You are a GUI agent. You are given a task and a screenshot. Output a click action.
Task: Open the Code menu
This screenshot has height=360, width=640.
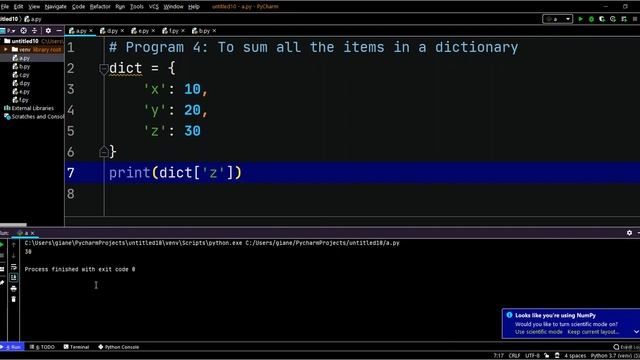point(78,7)
